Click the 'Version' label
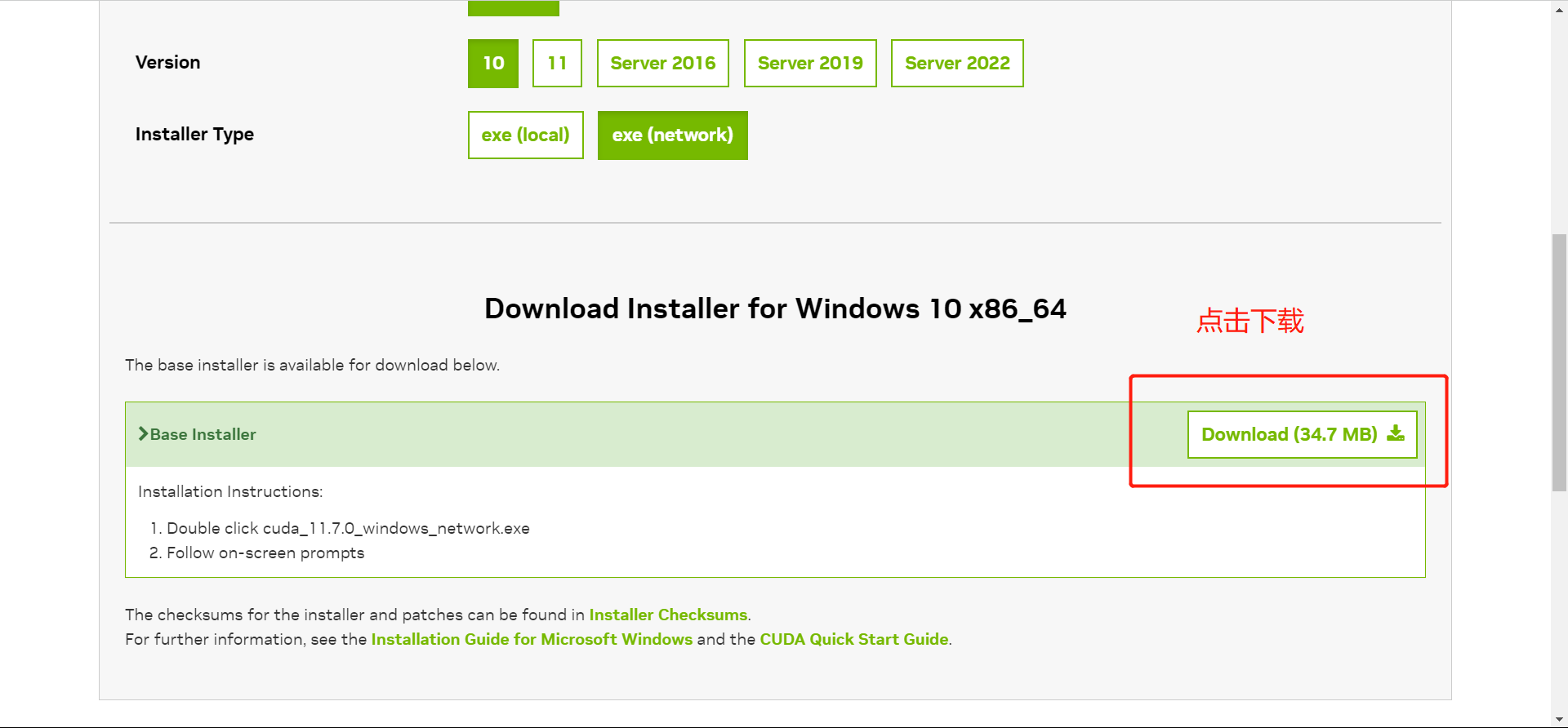The height and width of the screenshot is (728, 1568). tap(167, 62)
